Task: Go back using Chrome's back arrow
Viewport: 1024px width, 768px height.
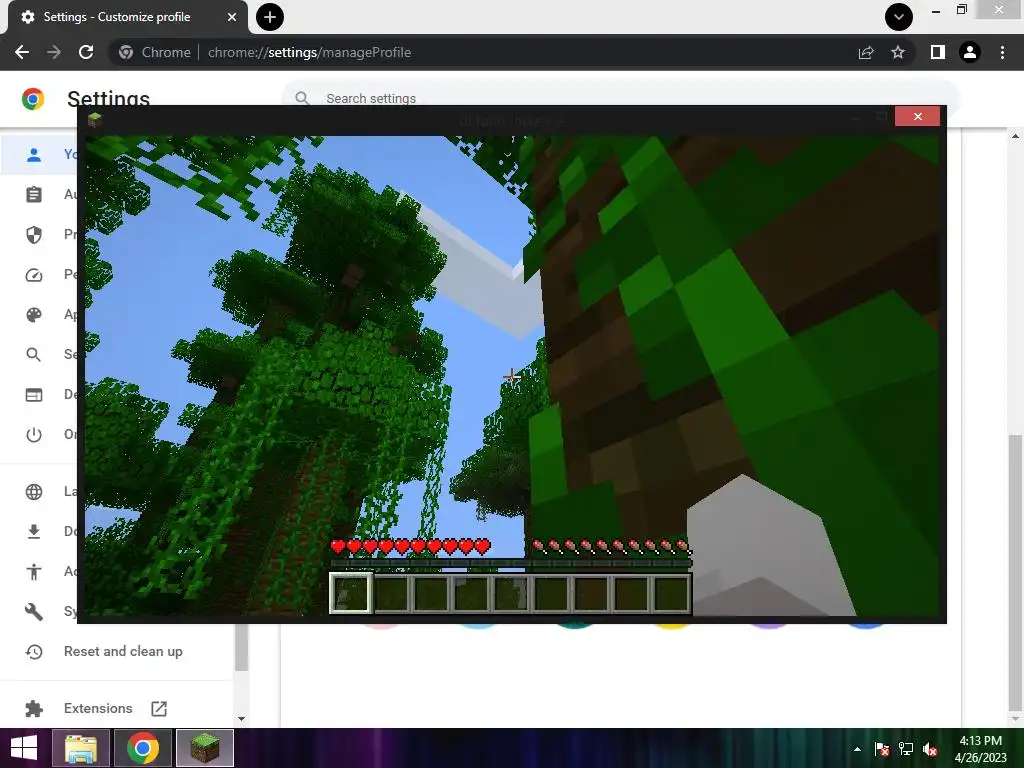Action: tap(22, 52)
